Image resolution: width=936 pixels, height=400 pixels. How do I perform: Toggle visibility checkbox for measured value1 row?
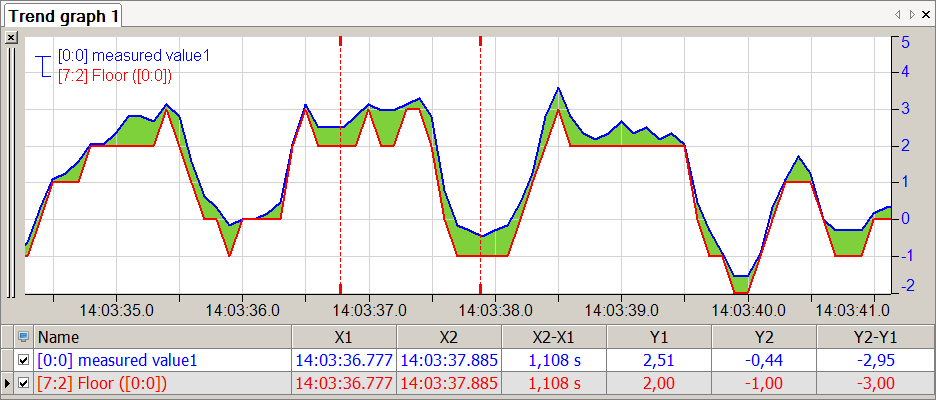click(x=24, y=360)
